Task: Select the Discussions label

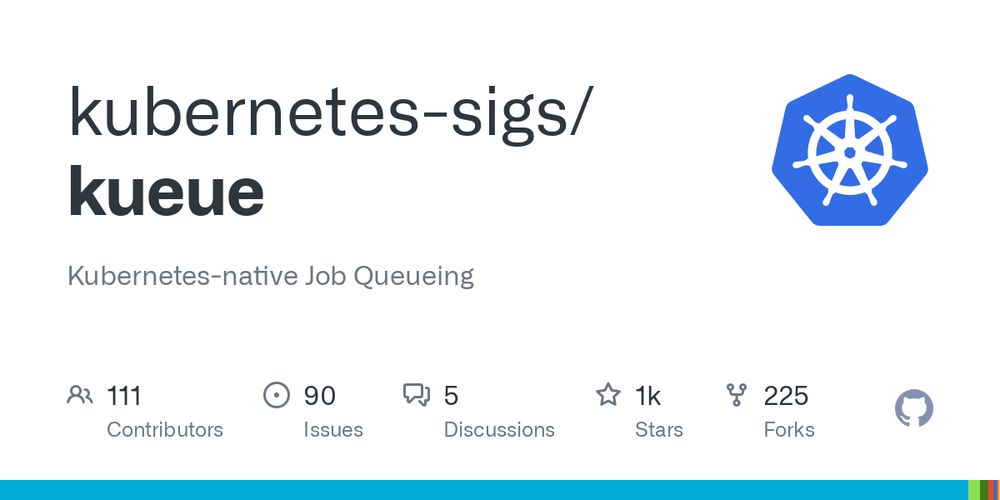Action: pos(499,430)
